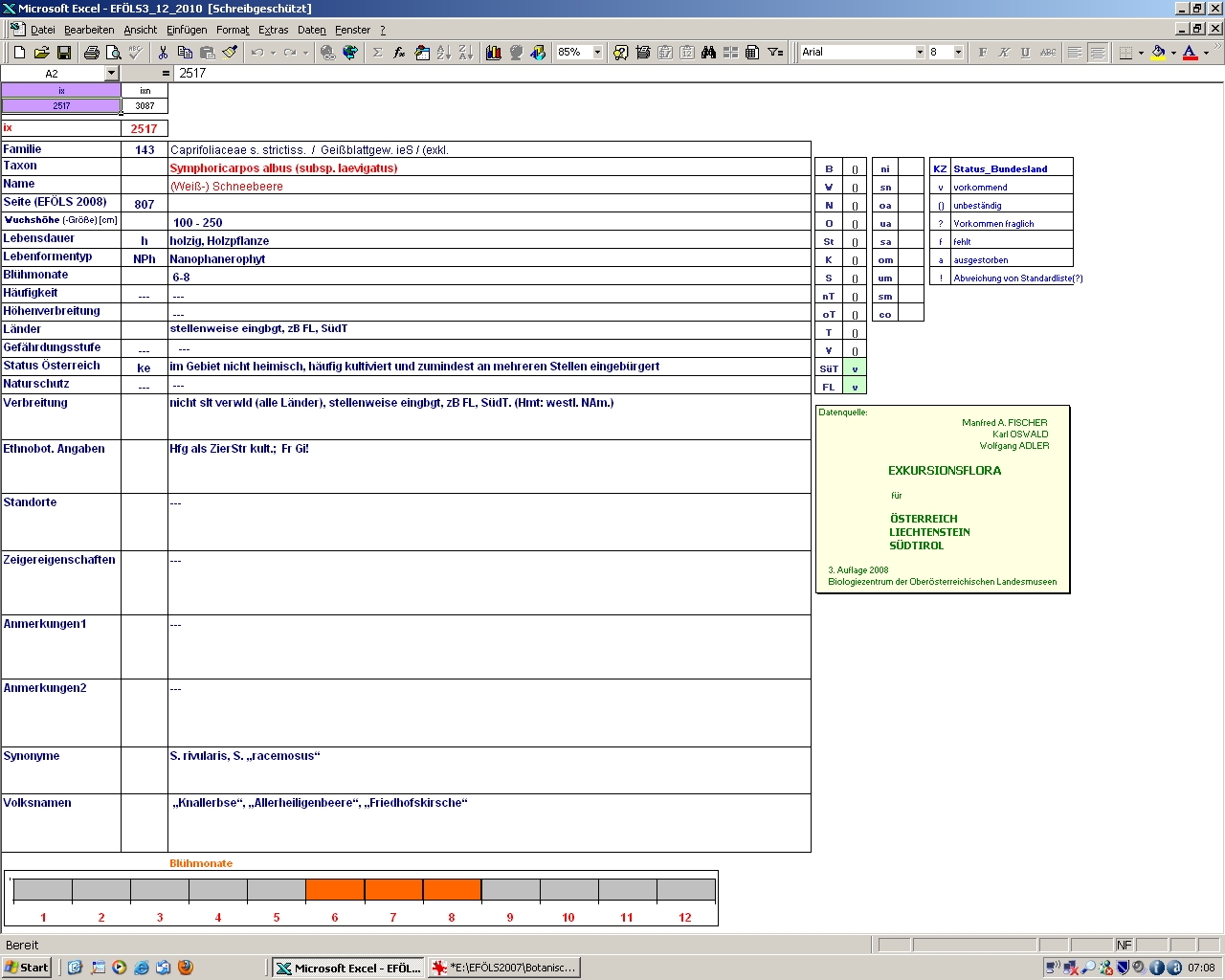Select the Familie number cell 143

145,150
